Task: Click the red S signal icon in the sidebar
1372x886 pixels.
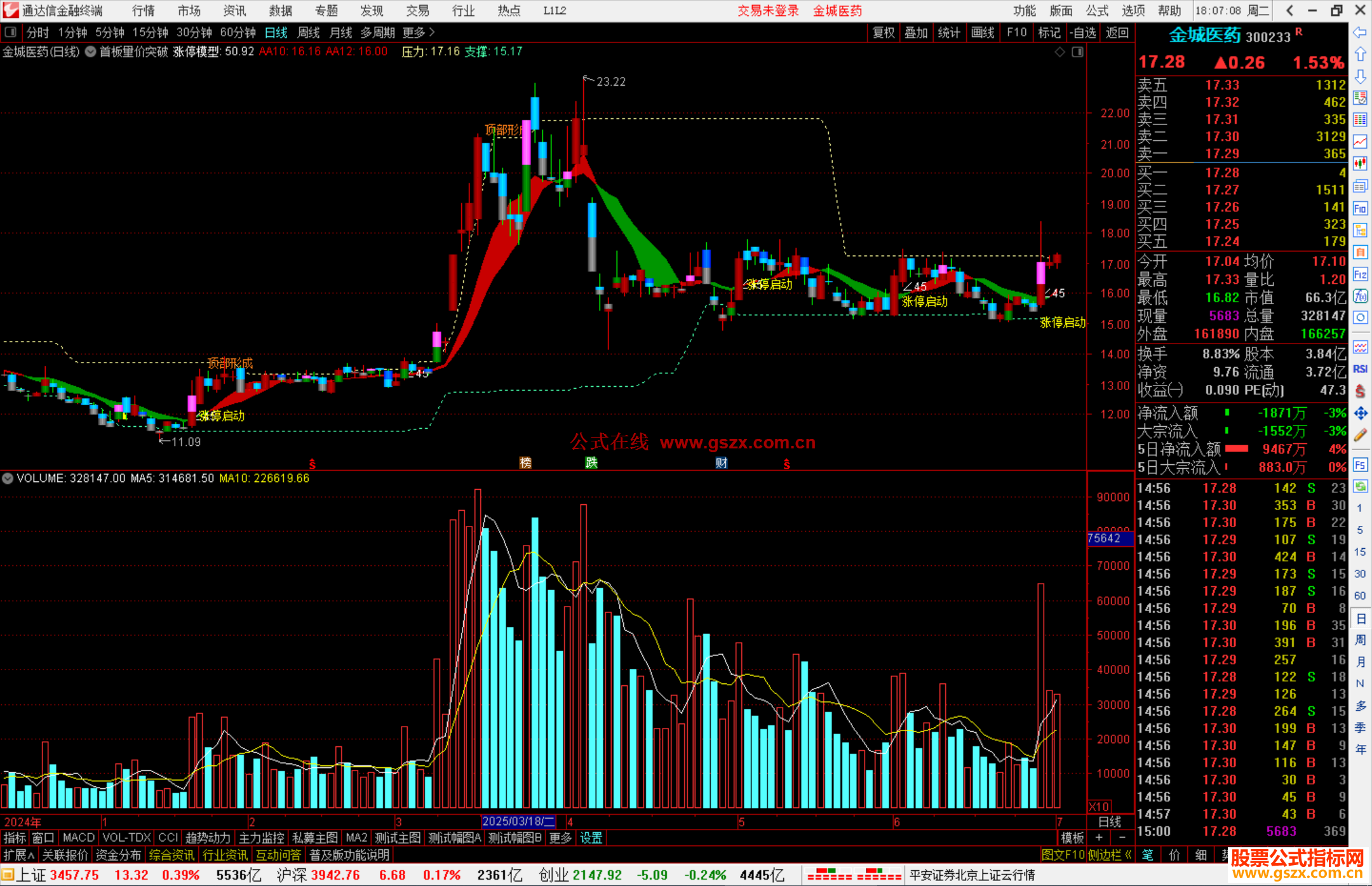Action: point(1360,391)
